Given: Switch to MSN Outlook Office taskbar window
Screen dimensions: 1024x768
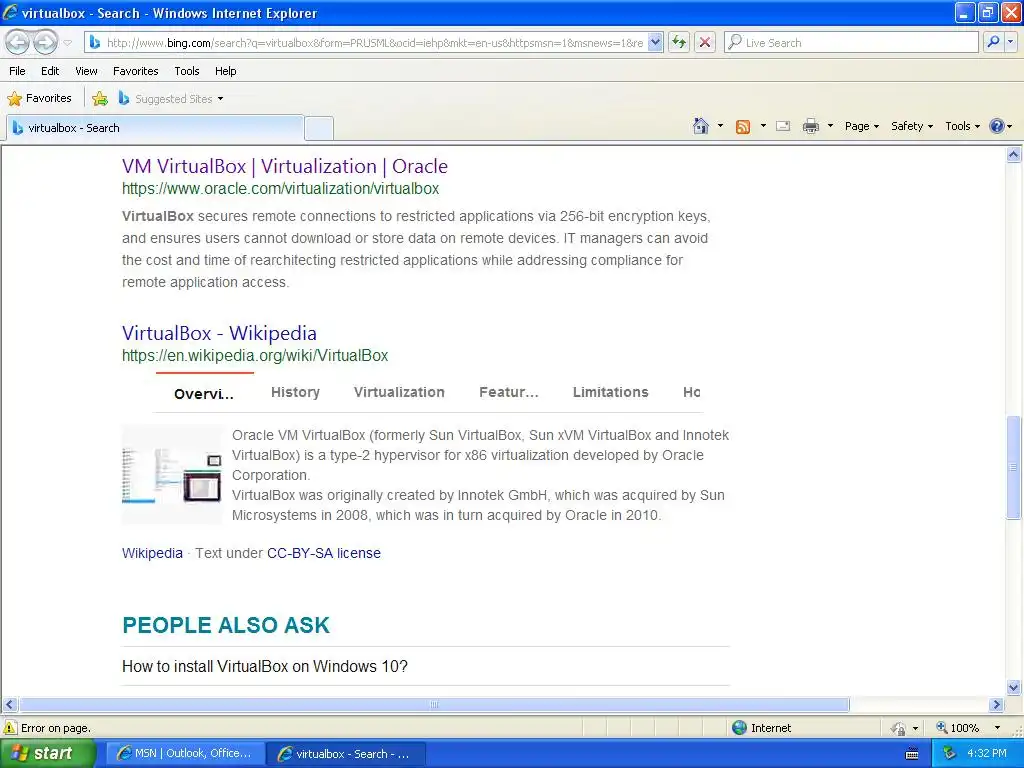Looking at the screenshot, I should (185, 754).
